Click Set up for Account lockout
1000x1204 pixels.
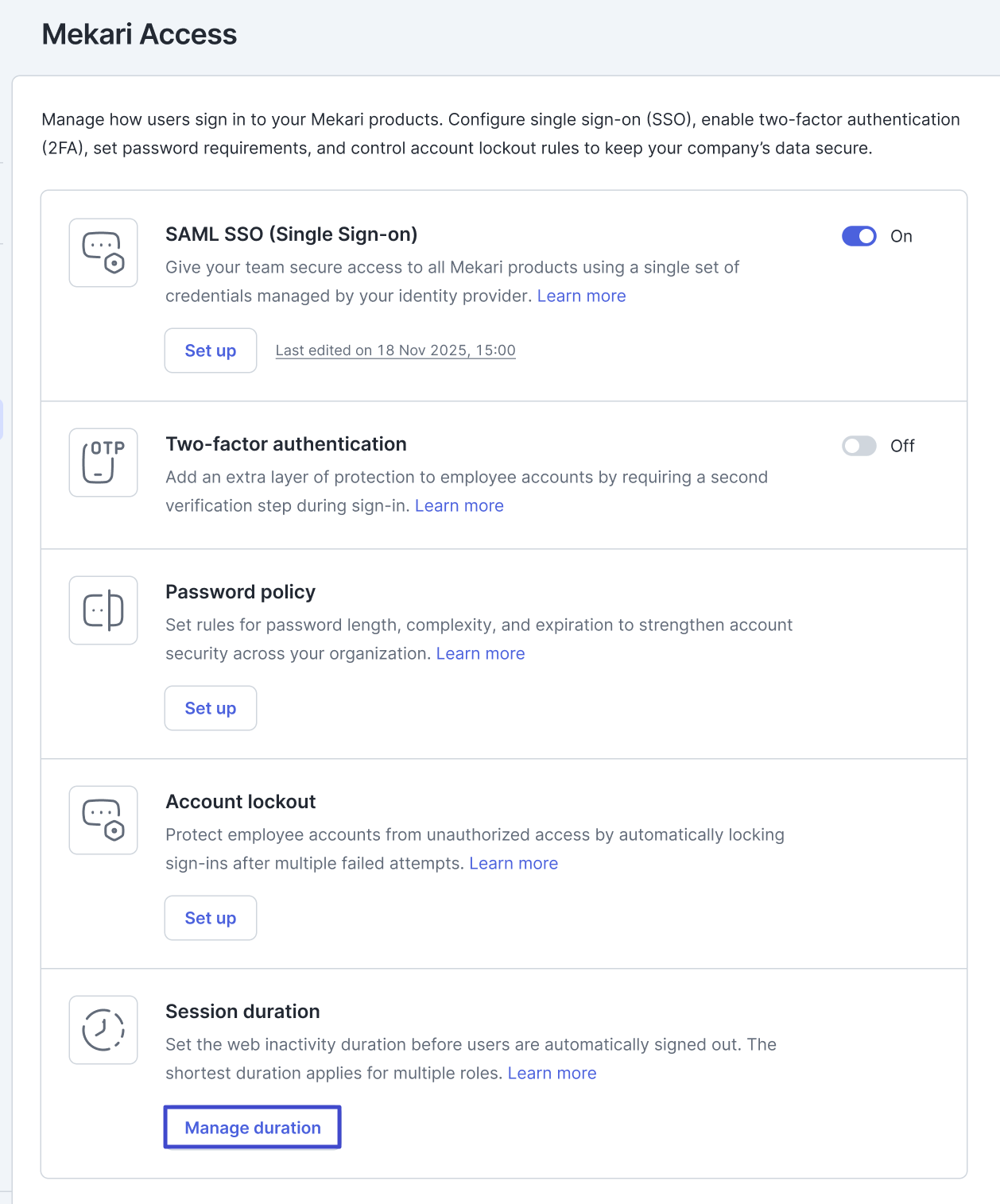pyautogui.click(x=211, y=918)
